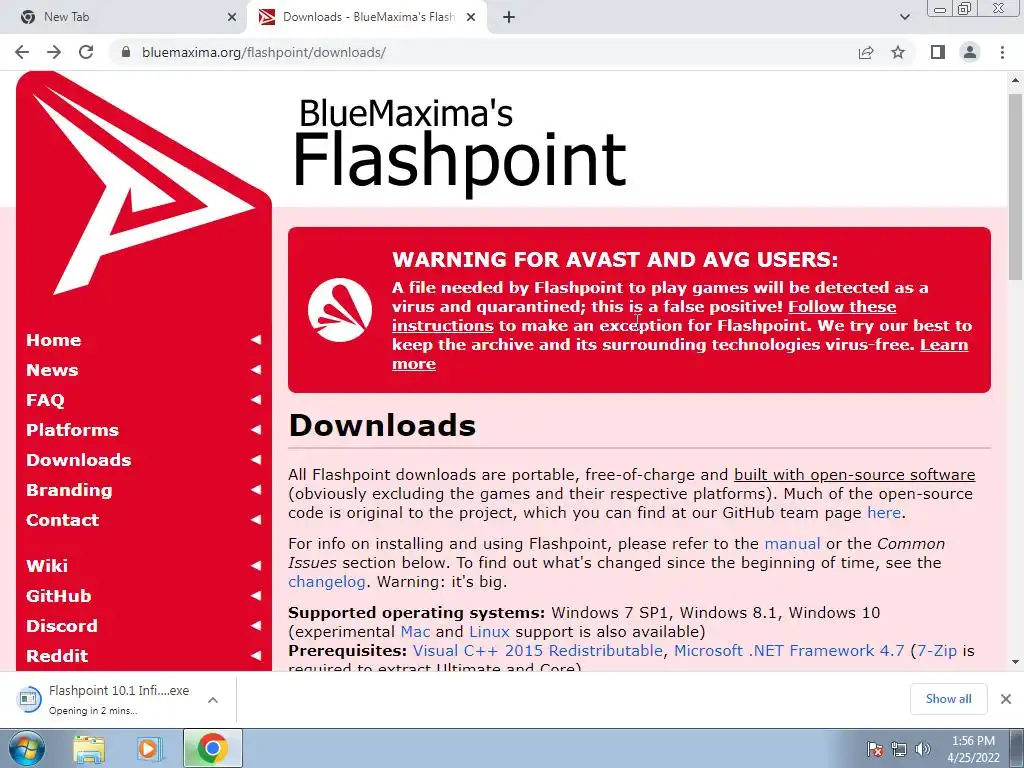Open the side panel icon
The image size is (1024, 768).
tap(938, 52)
